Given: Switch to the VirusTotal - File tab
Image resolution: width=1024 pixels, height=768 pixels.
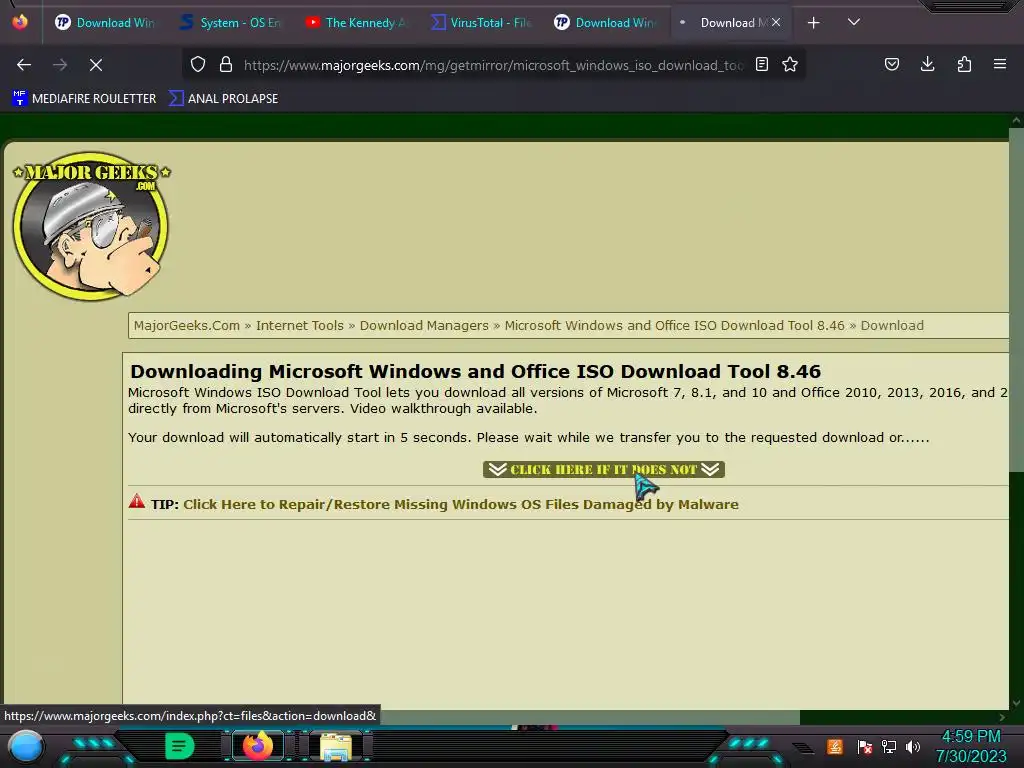Looking at the screenshot, I should [481, 23].
